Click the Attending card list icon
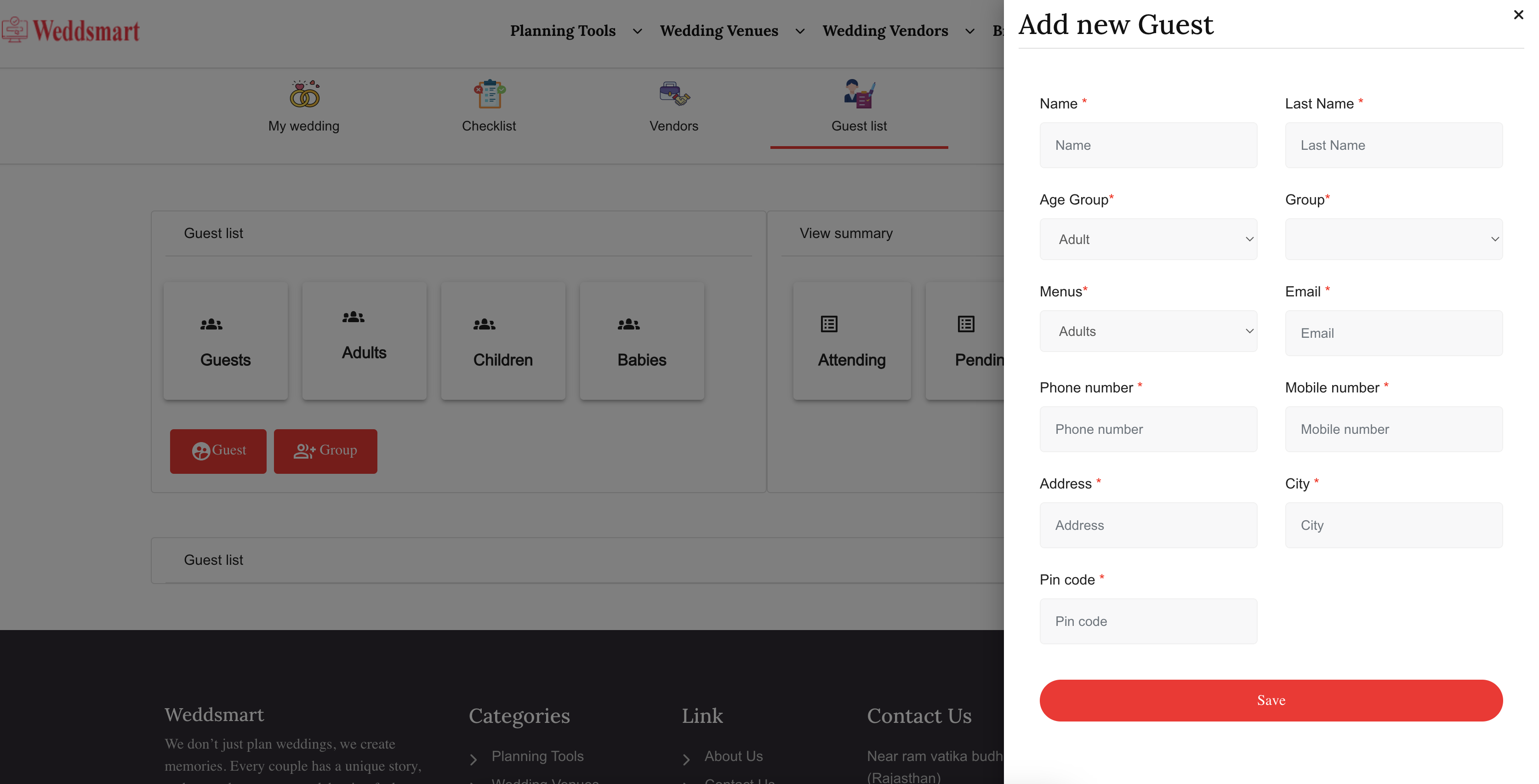 [x=829, y=324]
